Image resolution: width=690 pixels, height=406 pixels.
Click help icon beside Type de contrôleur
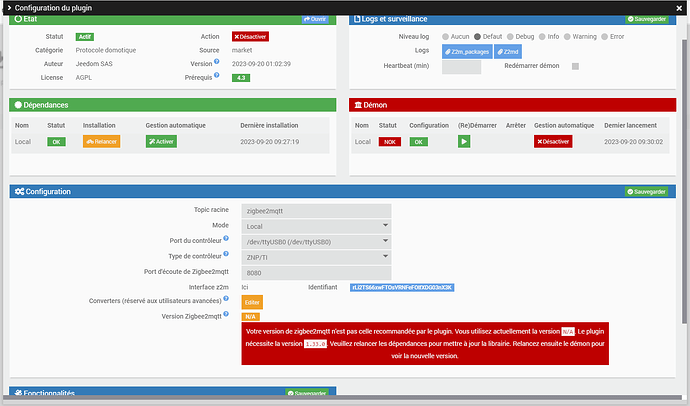click(x=226, y=254)
